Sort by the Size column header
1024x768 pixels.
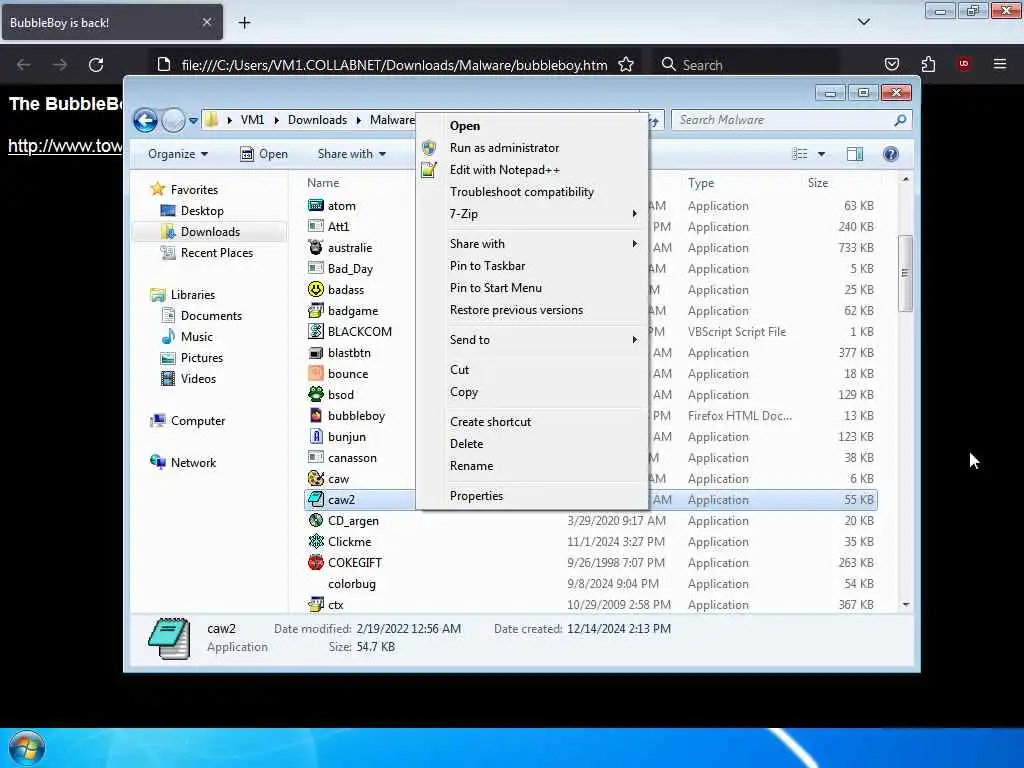(818, 183)
